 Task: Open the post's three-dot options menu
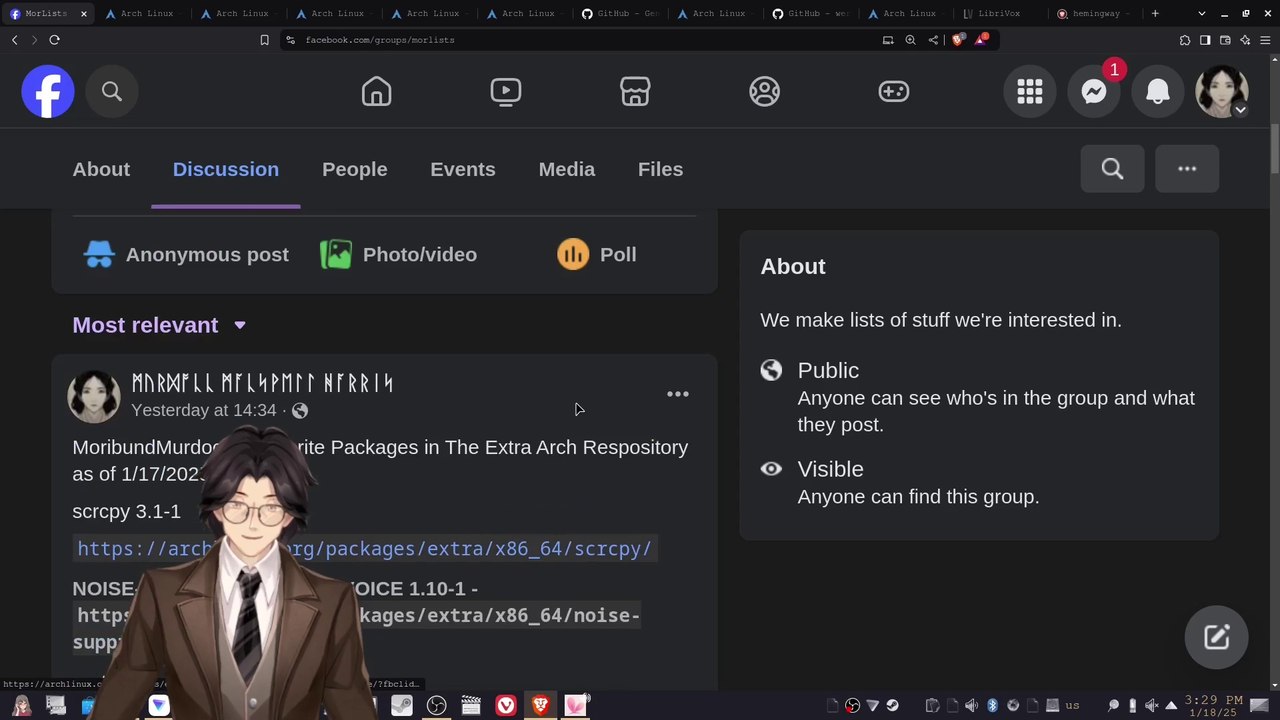[678, 394]
